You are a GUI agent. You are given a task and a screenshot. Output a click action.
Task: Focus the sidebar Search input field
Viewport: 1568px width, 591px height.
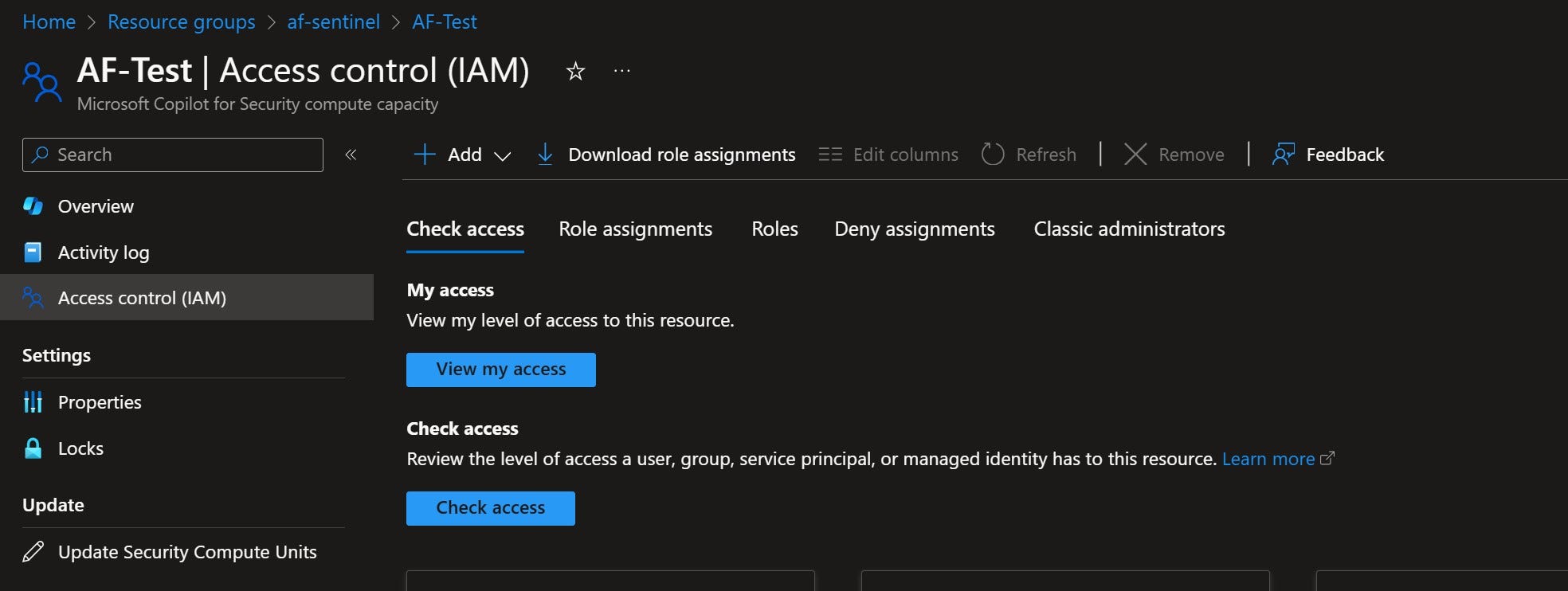click(173, 155)
